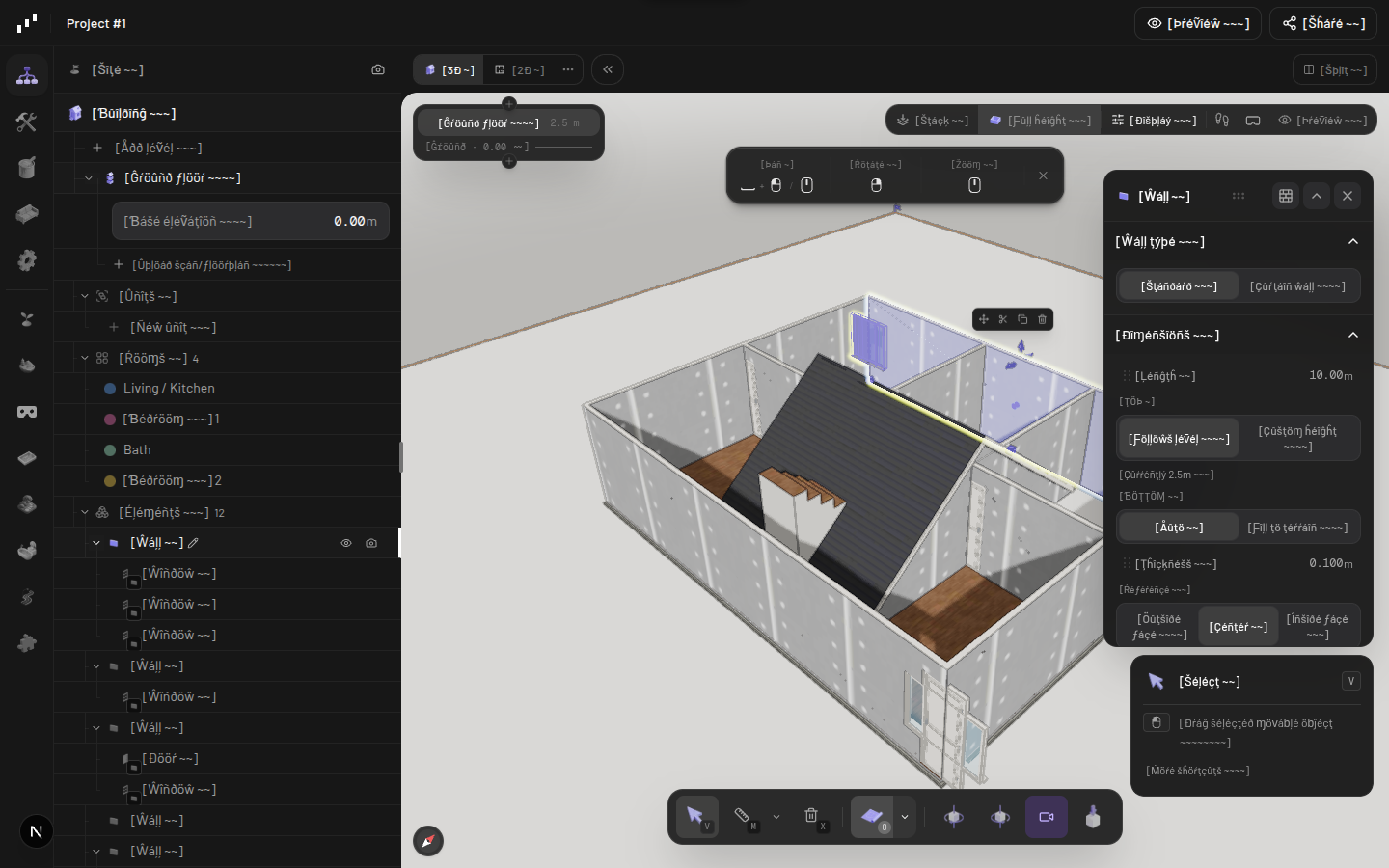The height and width of the screenshot is (868, 1389).
Task: Select the measure tool in bottom toolbar
Action: coord(743,817)
